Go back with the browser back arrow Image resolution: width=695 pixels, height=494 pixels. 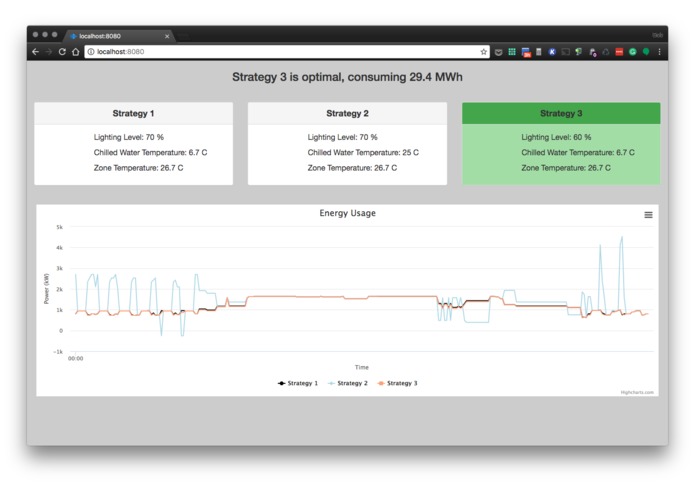(x=35, y=52)
